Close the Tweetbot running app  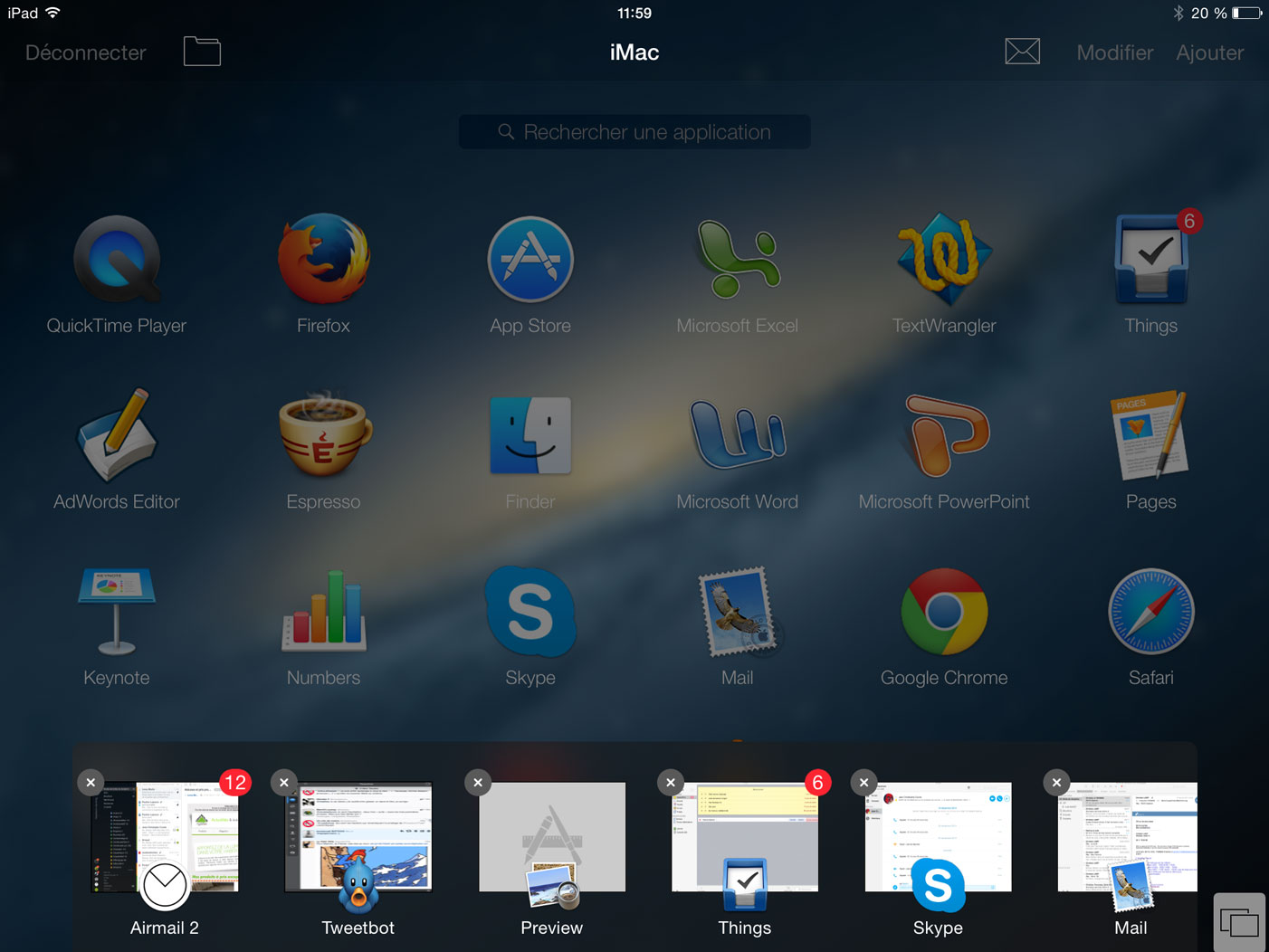tap(284, 783)
